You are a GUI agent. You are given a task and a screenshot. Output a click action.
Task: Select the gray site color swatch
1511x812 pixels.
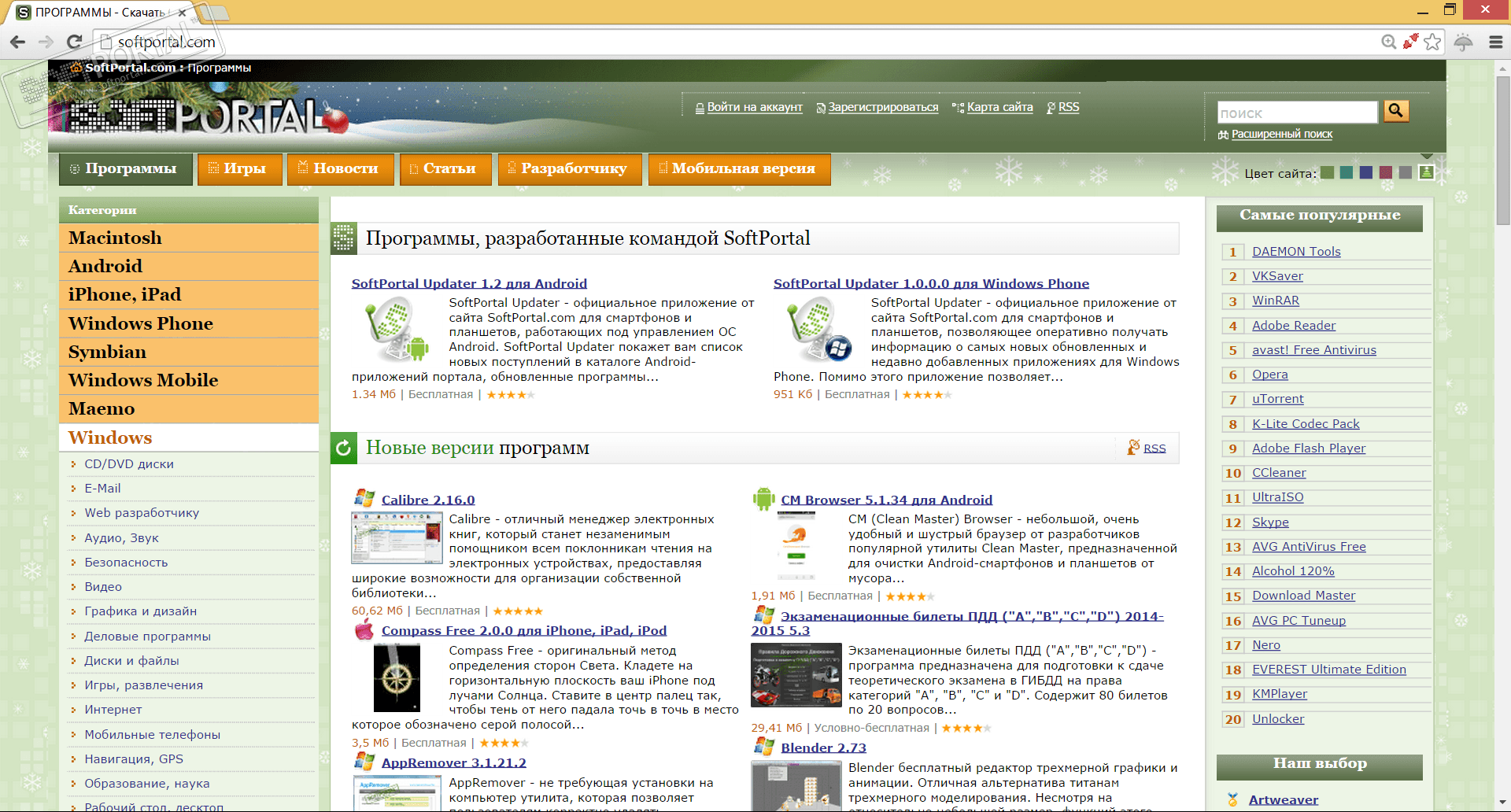pos(1406,172)
